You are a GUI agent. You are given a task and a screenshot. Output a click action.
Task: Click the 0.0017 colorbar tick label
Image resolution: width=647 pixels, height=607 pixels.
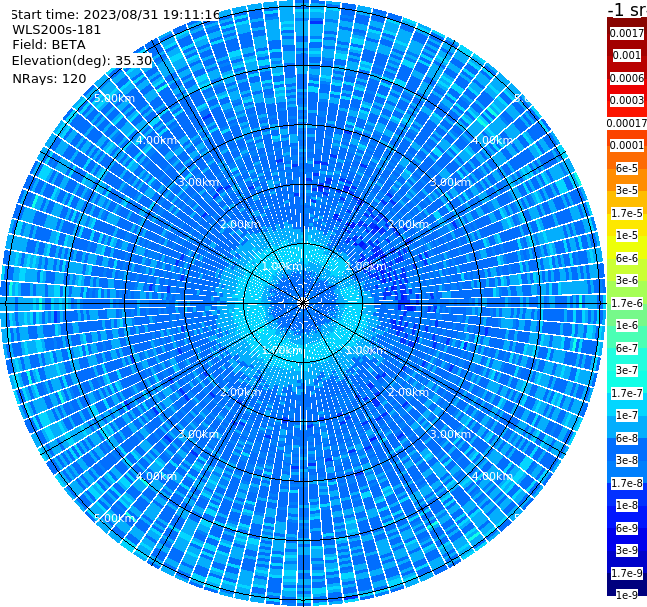pyautogui.click(x=627, y=33)
